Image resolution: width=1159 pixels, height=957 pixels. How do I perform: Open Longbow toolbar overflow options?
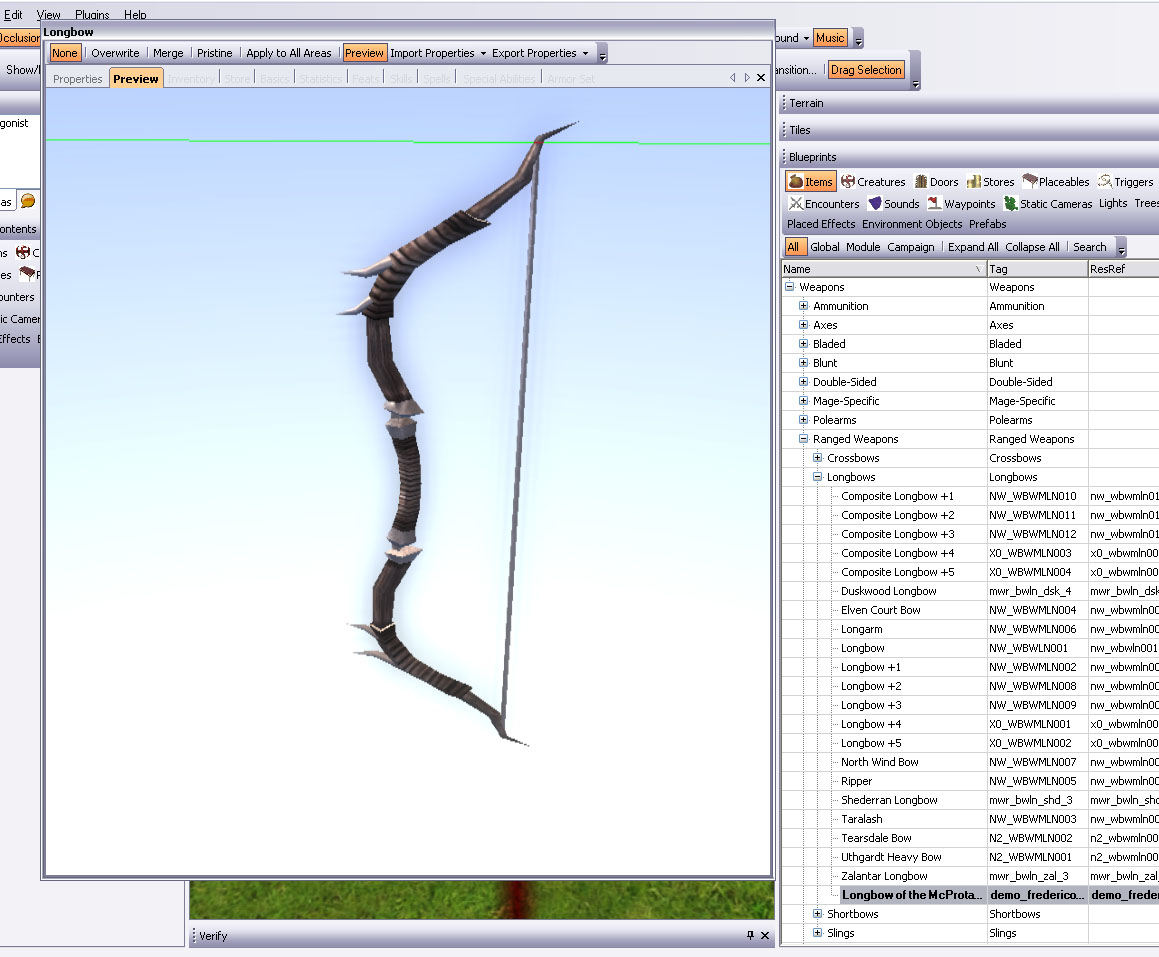tap(602, 55)
